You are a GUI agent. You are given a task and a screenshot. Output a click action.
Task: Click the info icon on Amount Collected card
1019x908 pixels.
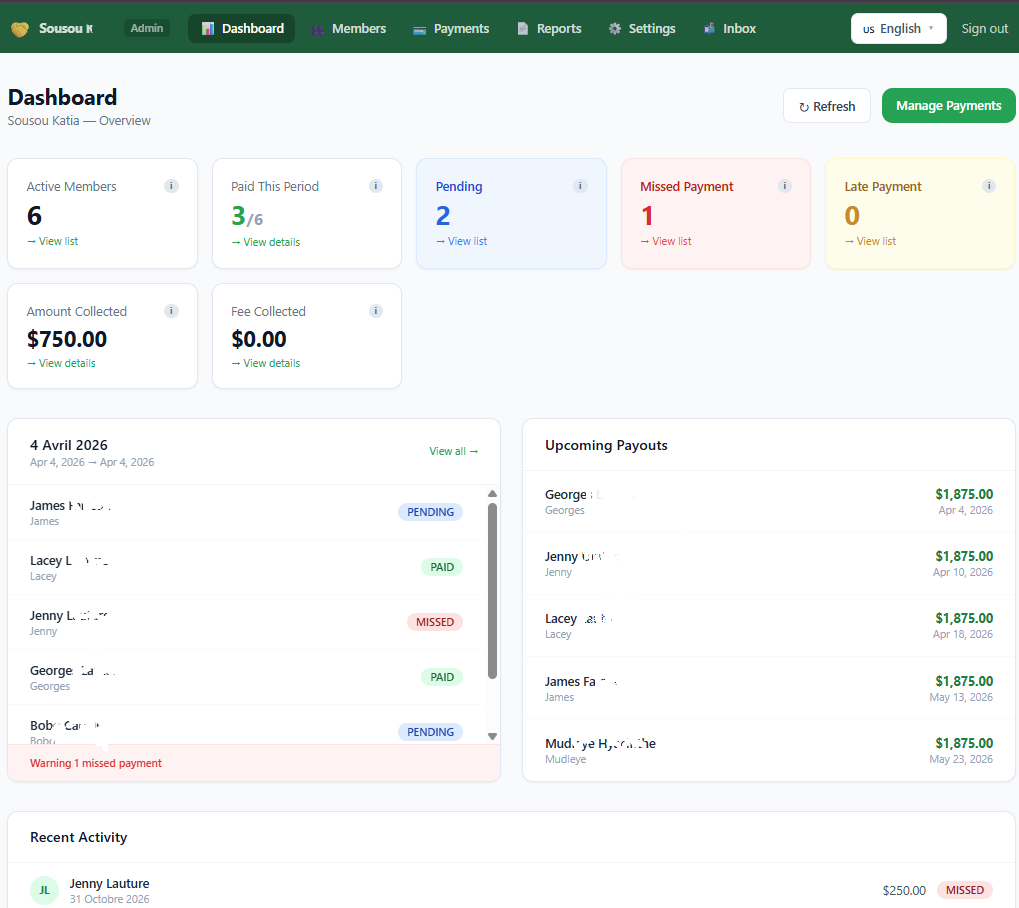coord(171,311)
